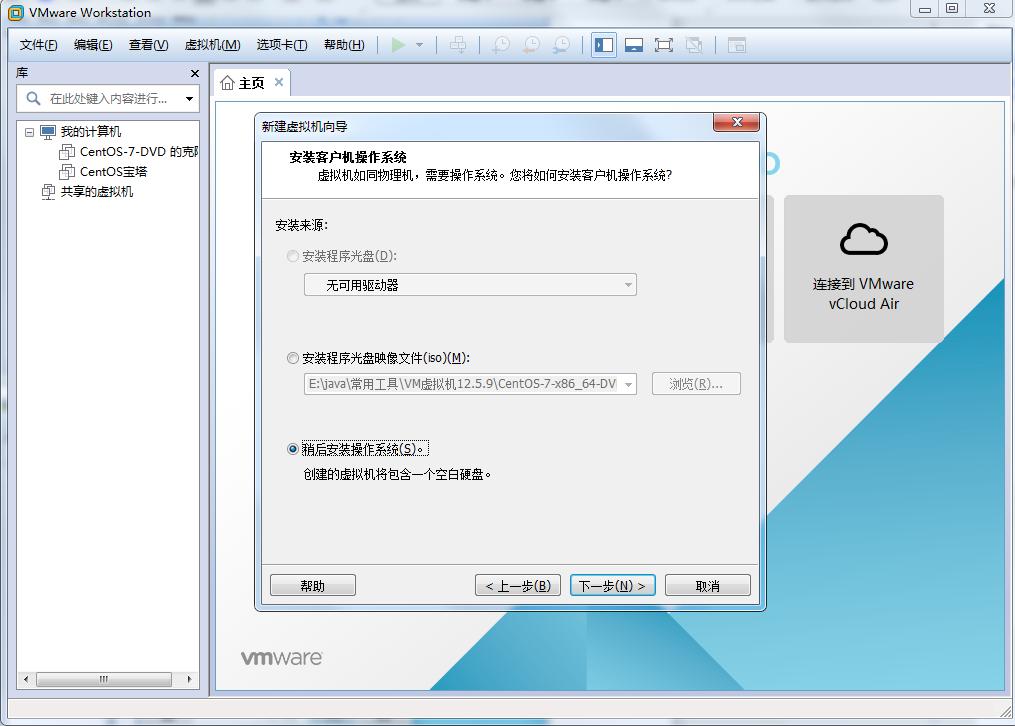
Task: Click the Unity mode toolbar icon
Action: (694, 45)
